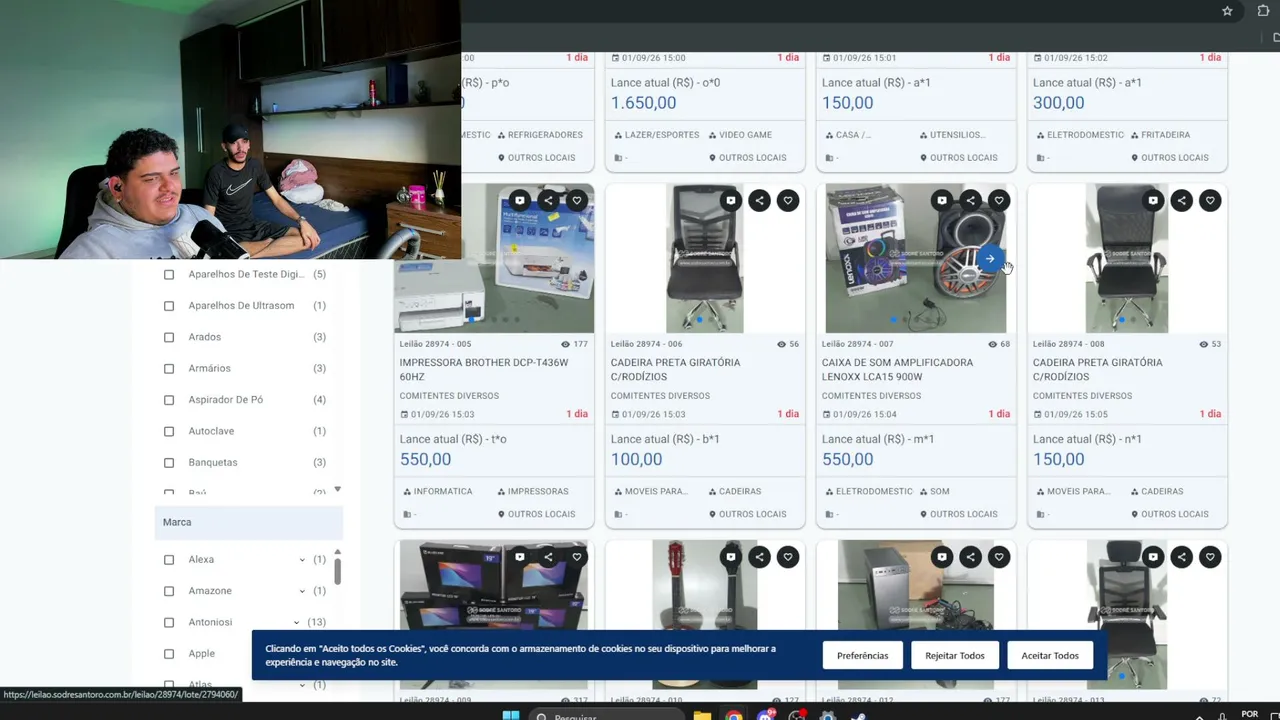Show next photo of Lenoxx speaker

(990, 259)
